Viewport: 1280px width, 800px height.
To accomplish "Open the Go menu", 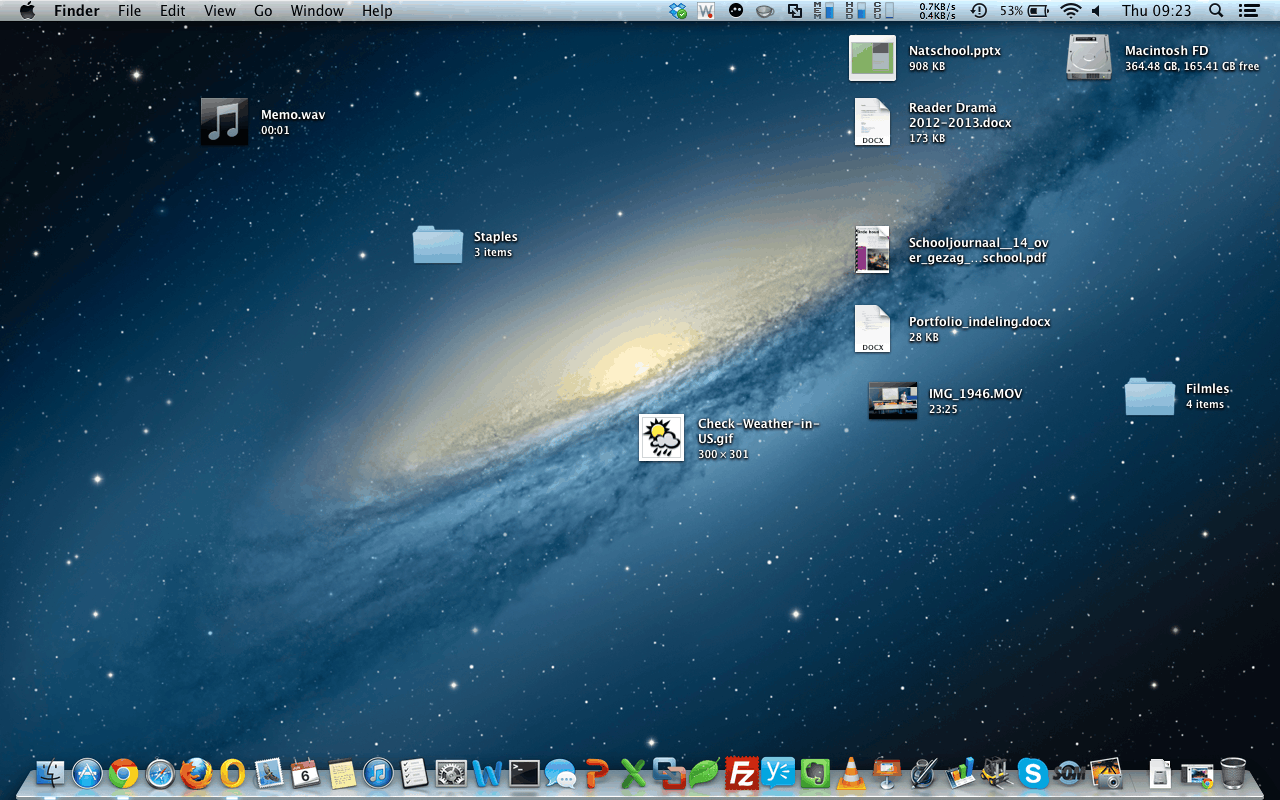I will pyautogui.click(x=263, y=11).
